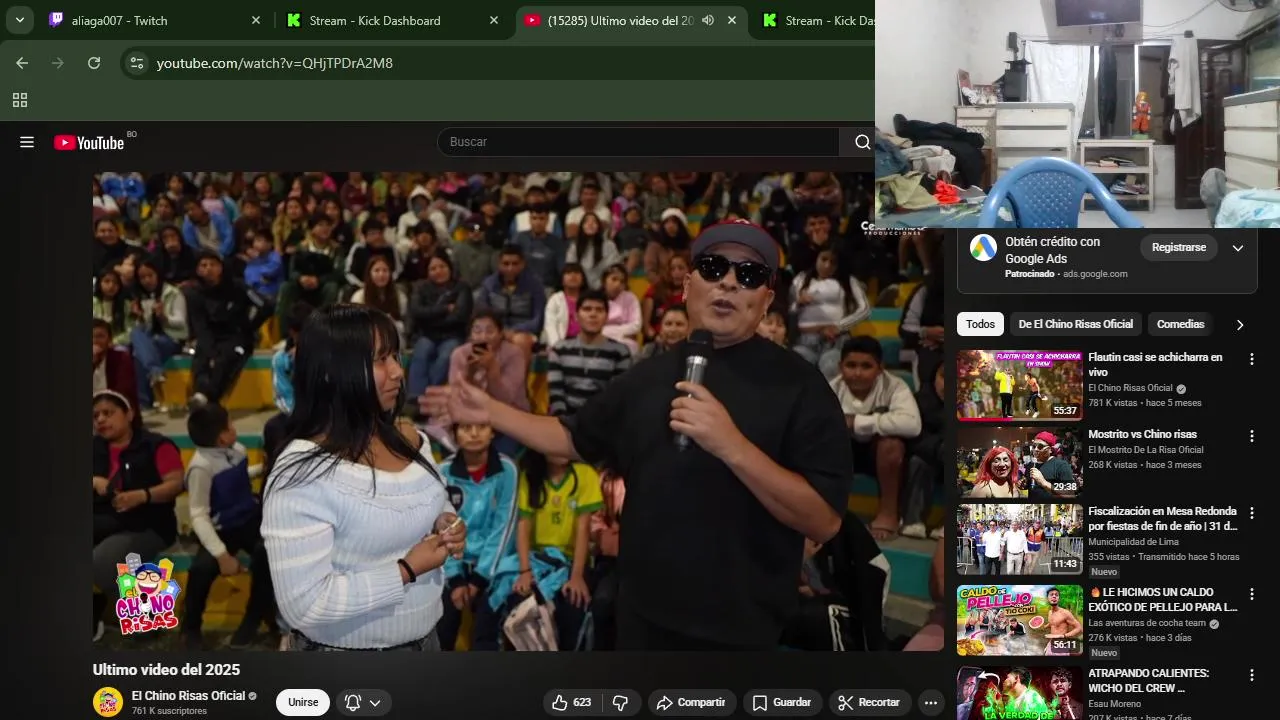Click the Guardar save button
Image resolution: width=1280 pixels, height=720 pixels.
782,703
